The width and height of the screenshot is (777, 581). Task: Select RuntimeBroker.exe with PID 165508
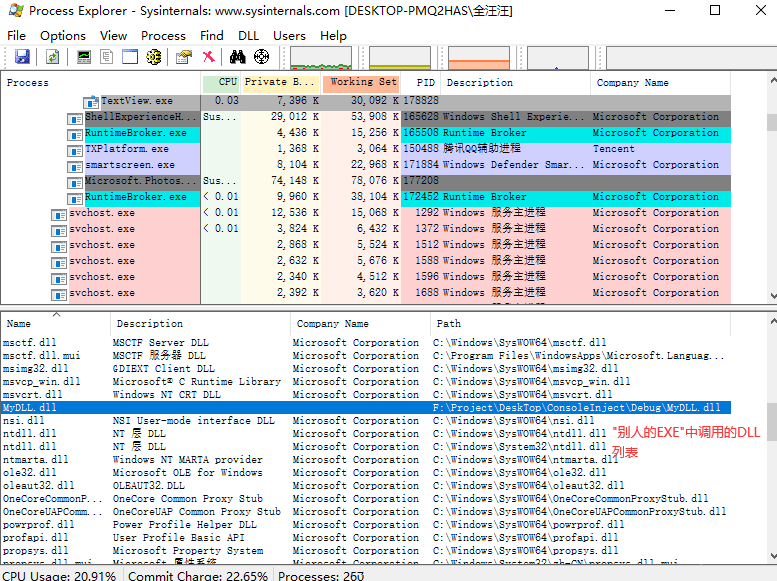[x=366, y=133]
